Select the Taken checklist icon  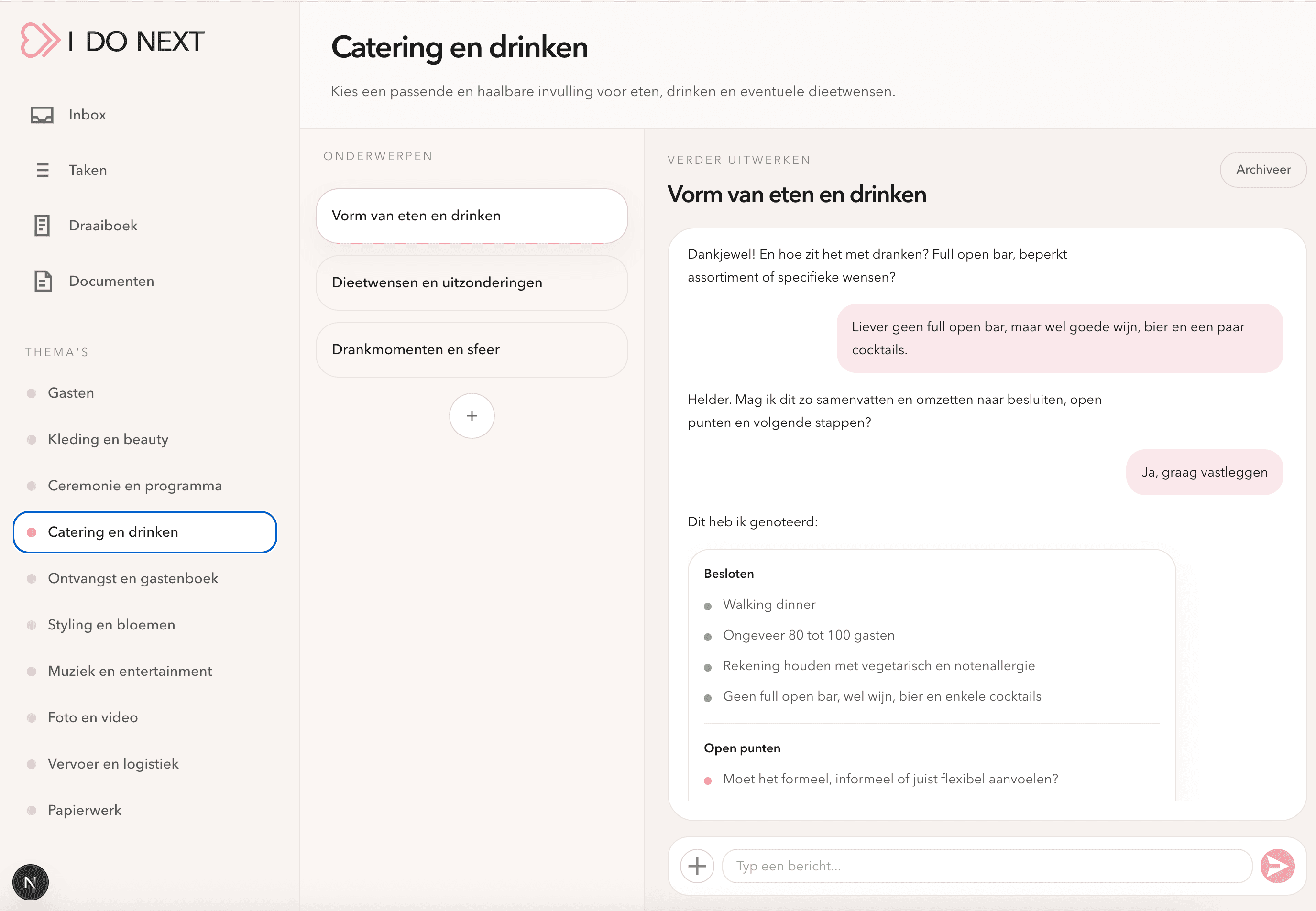click(43, 170)
